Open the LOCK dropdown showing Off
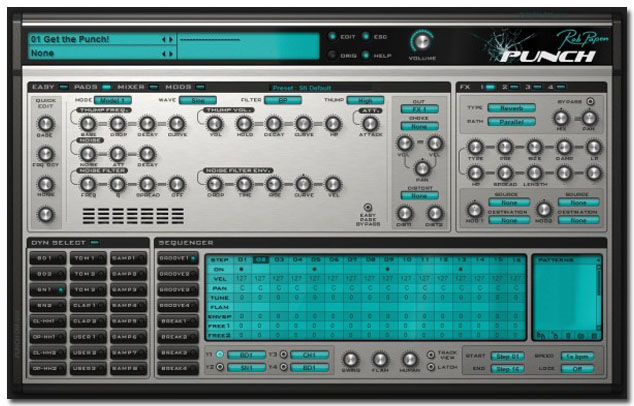Viewport: 634px width, 406px height. click(577, 369)
